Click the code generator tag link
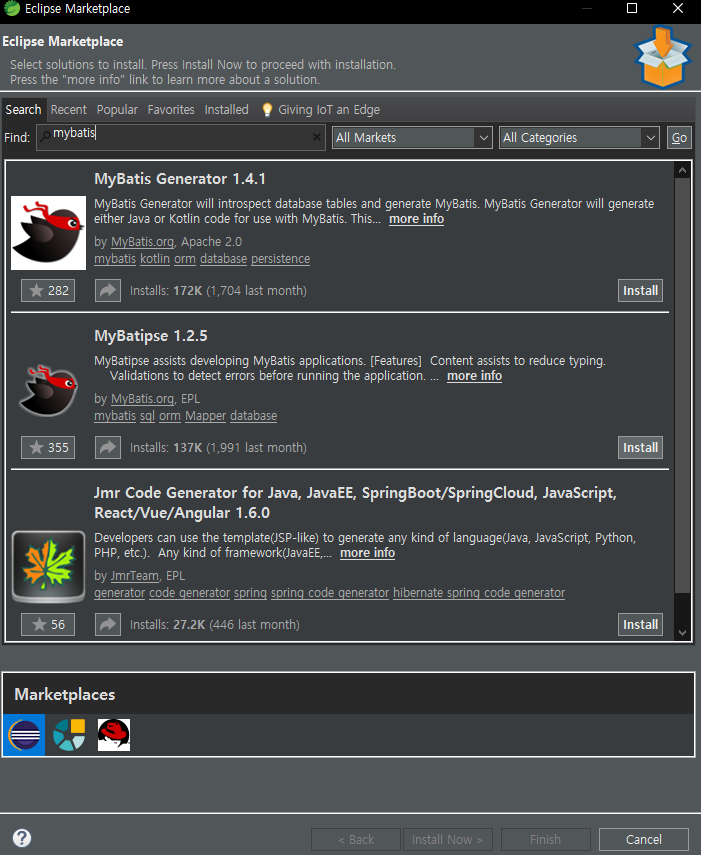The image size is (701, 855). click(190, 593)
